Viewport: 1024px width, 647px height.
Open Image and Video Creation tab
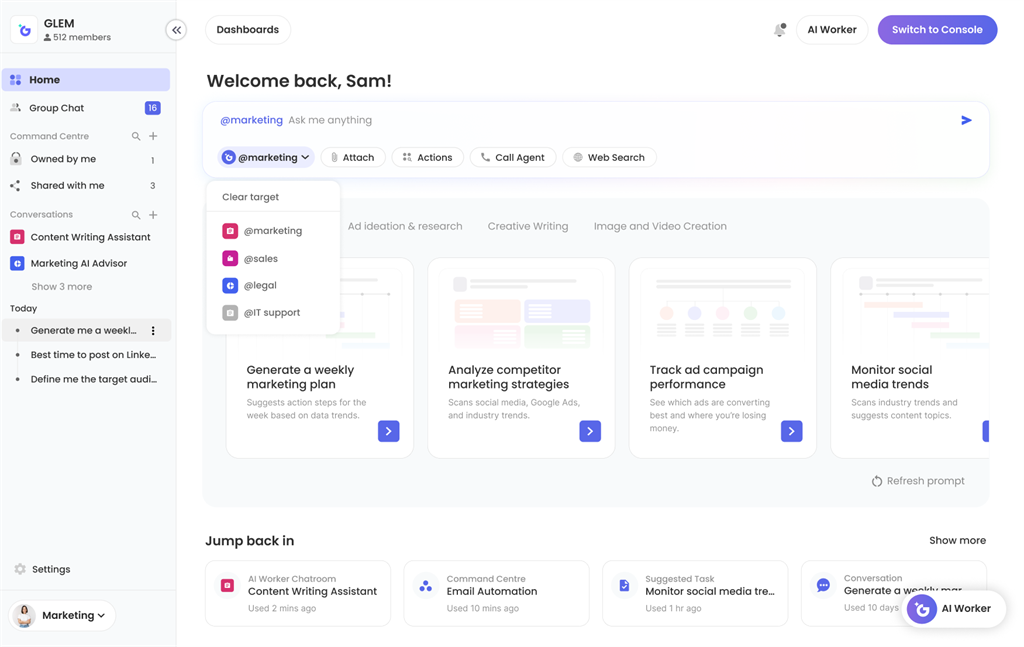point(659,227)
